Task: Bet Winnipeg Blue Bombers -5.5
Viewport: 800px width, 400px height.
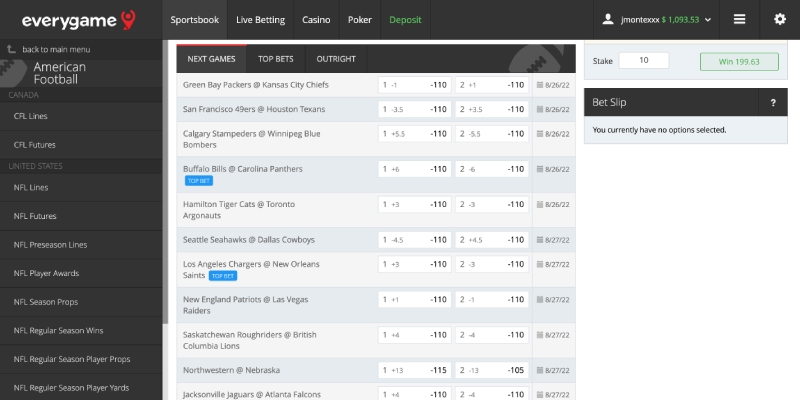Action: pos(492,134)
